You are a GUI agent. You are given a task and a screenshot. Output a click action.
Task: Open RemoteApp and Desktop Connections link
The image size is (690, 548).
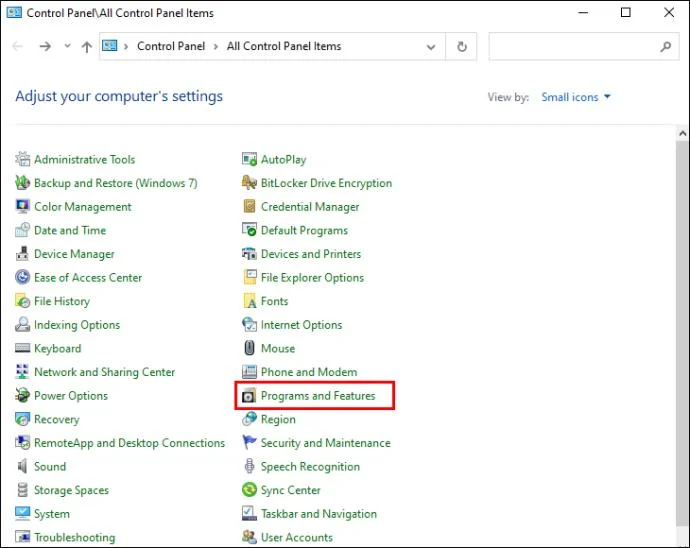(x=129, y=443)
